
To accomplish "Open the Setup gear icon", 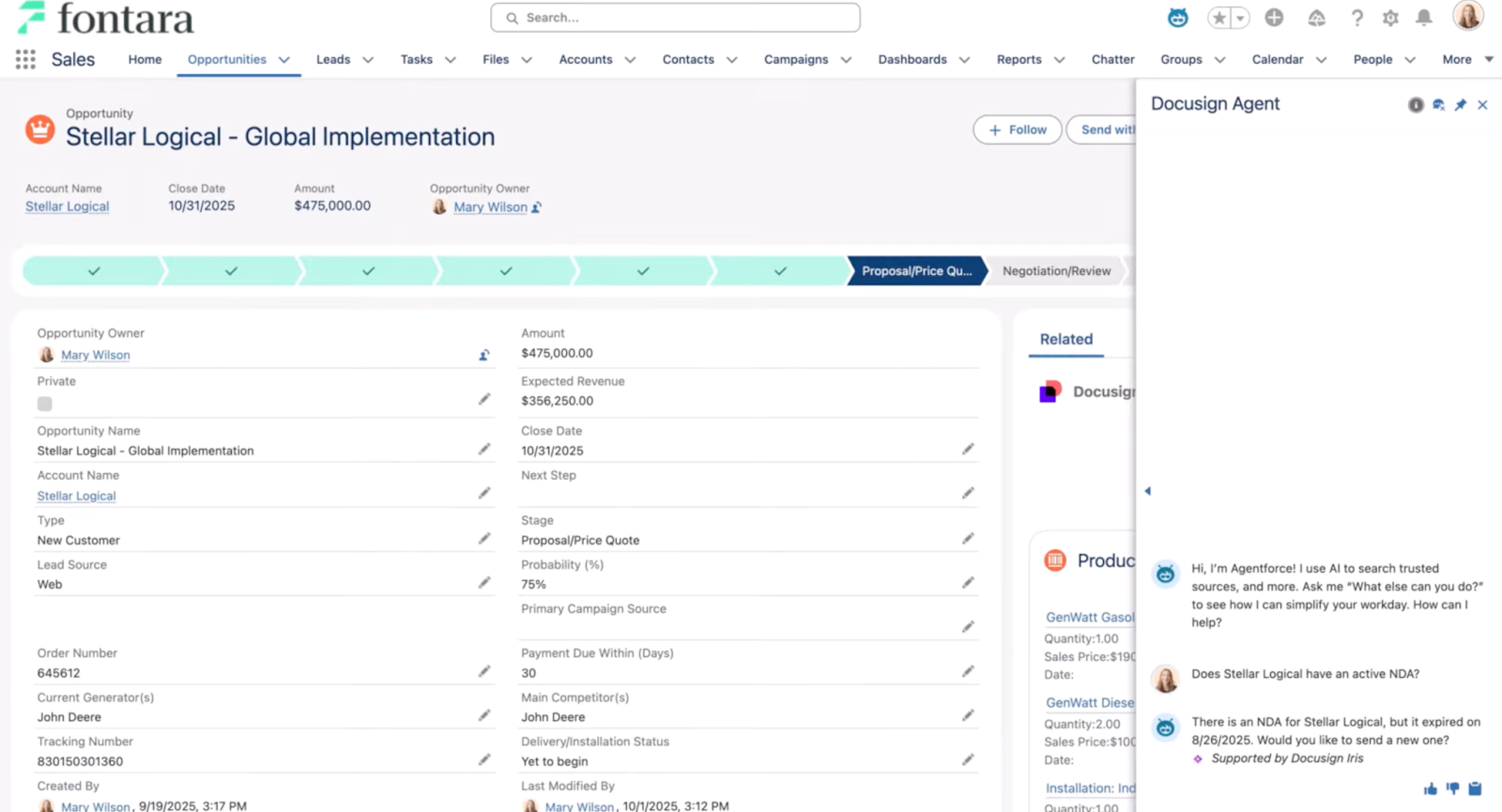I will point(1390,18).
